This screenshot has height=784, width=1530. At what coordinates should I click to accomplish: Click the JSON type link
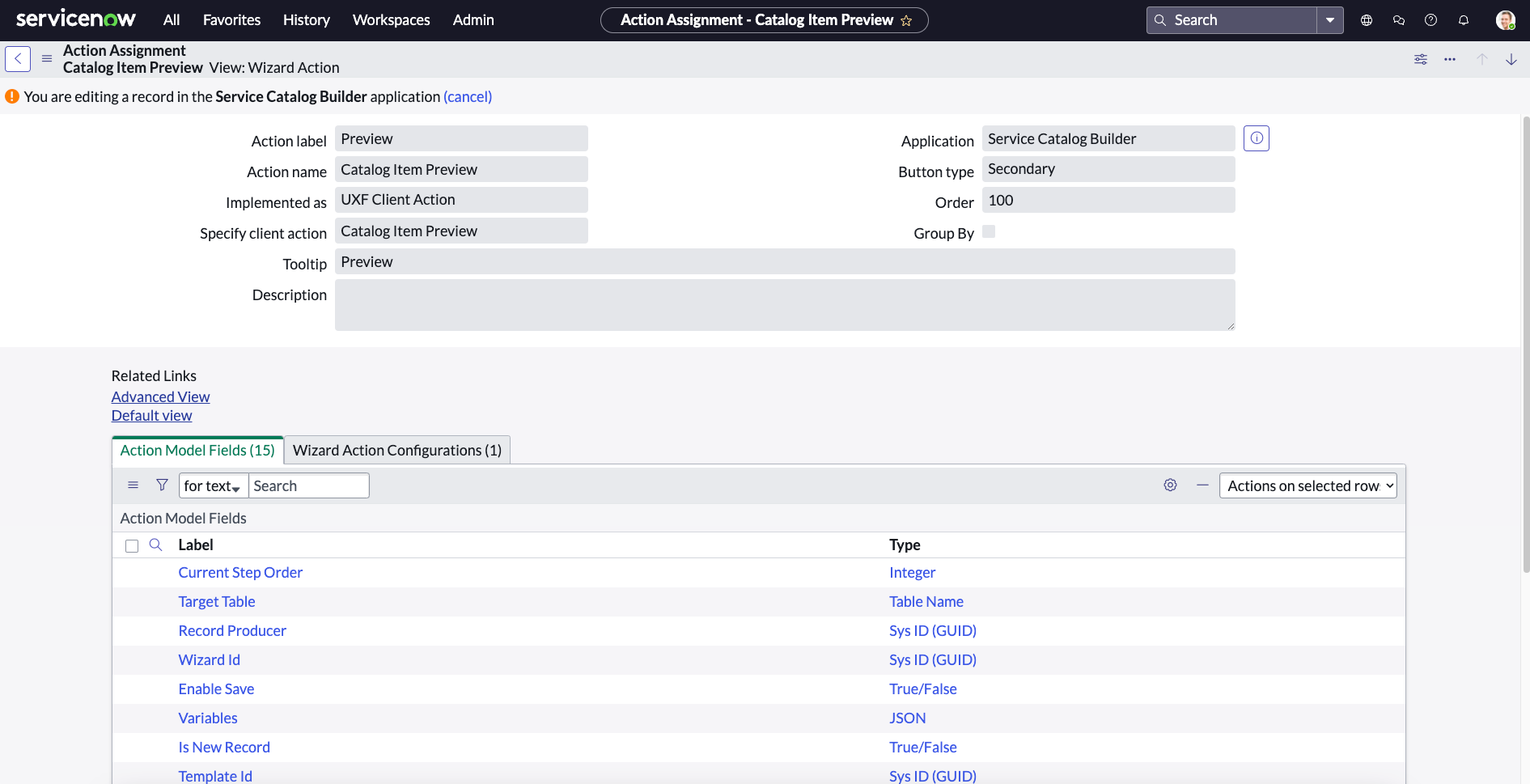pyautogui.click(x=907, y=718)
